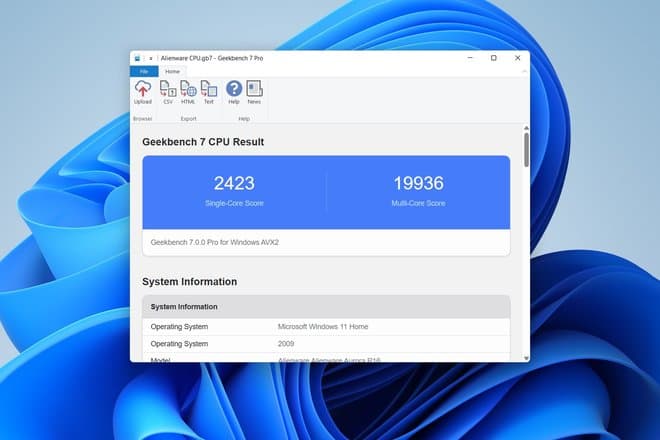
Task: Minimize the Geekbench window
Action: 471,58
